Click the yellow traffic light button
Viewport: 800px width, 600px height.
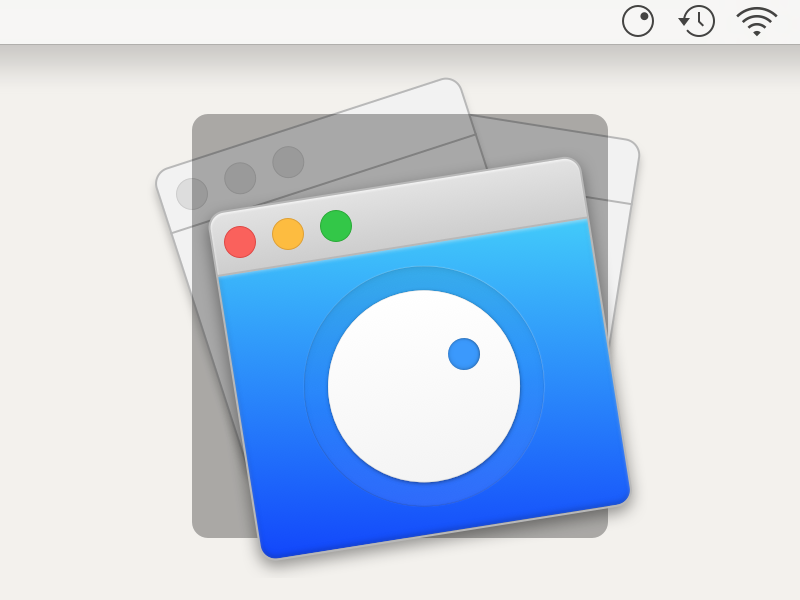coord(287,234)
